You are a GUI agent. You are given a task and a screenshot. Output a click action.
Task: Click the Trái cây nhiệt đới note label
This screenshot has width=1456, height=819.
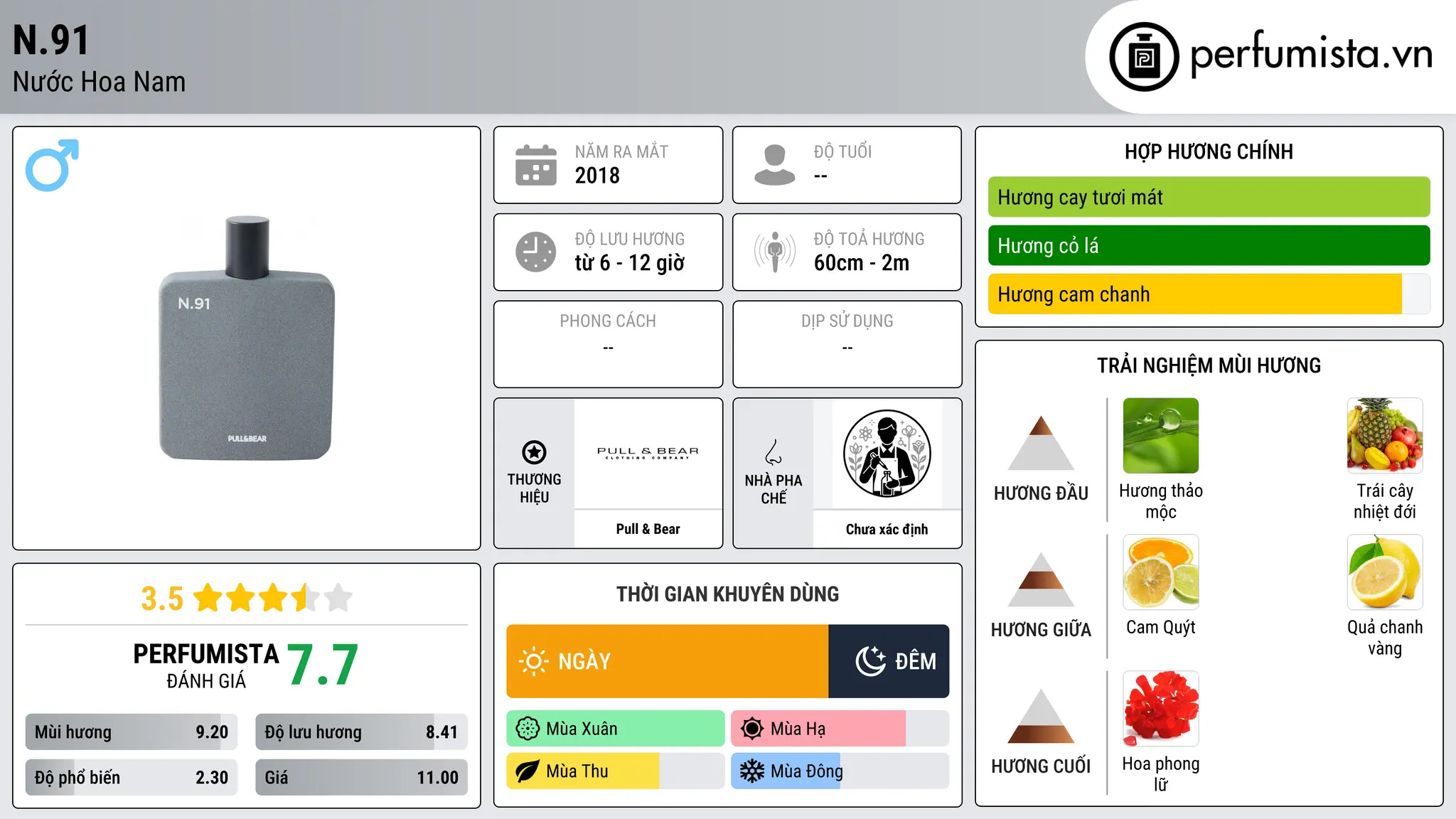point(1385,501)
